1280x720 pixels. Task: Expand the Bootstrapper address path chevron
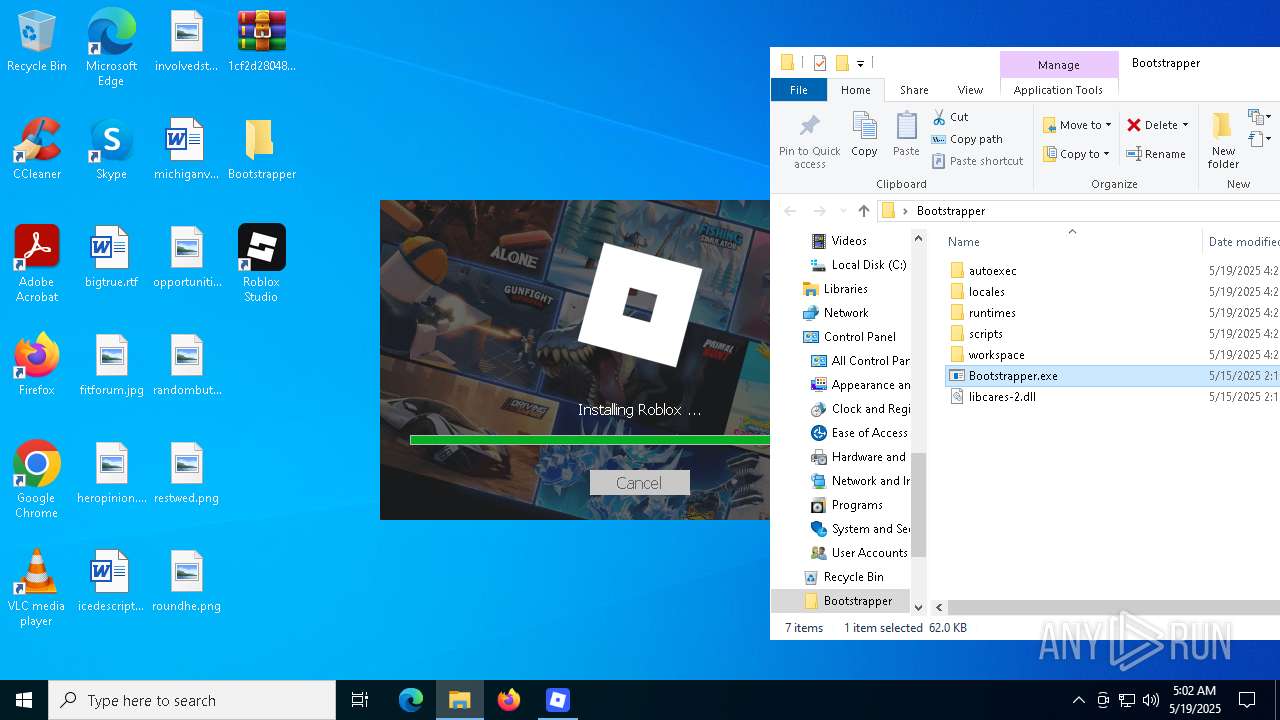tap(905, 211)
